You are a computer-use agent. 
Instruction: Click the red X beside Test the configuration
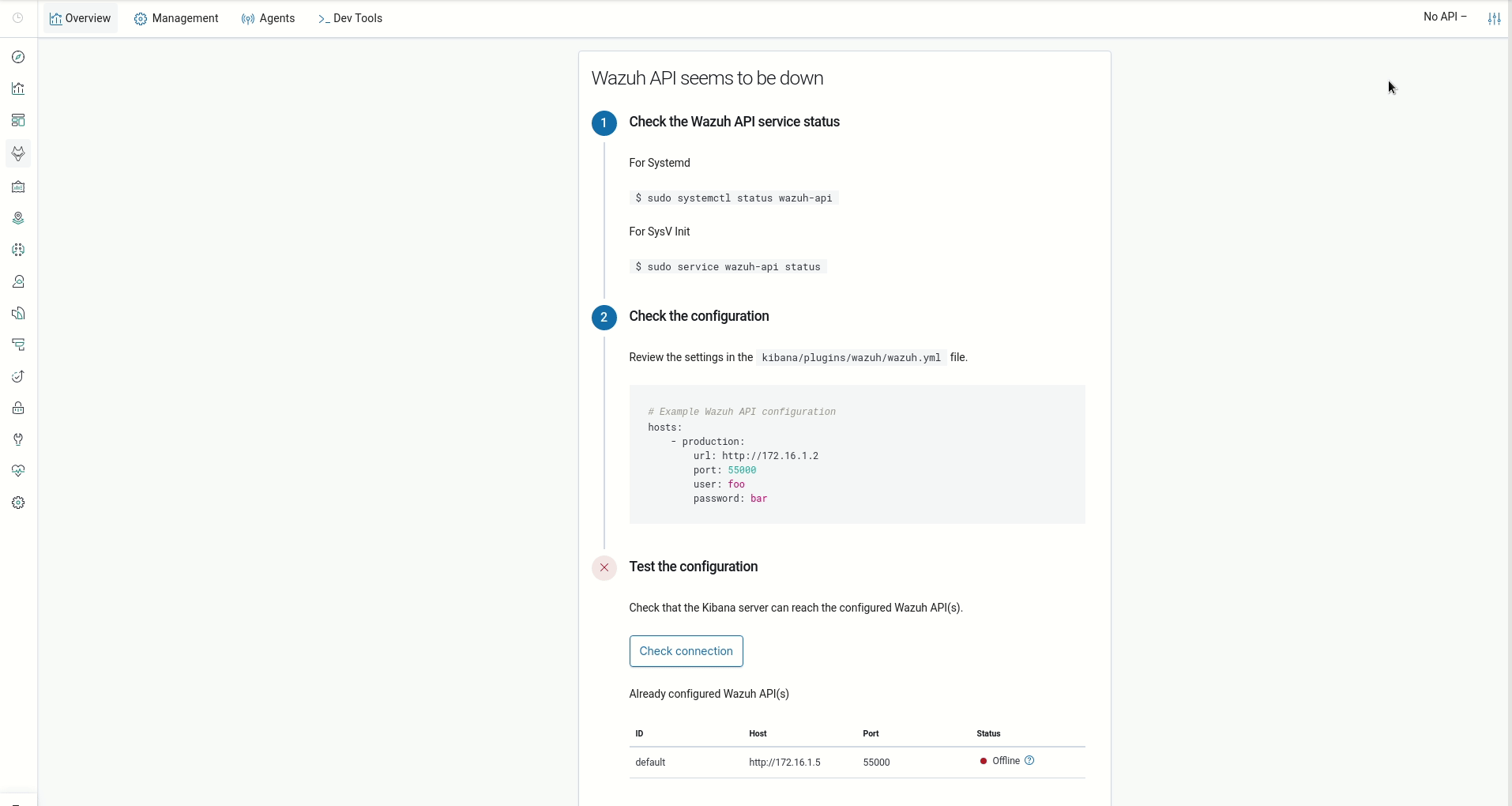pyautogui.click(x=604, y=567)
